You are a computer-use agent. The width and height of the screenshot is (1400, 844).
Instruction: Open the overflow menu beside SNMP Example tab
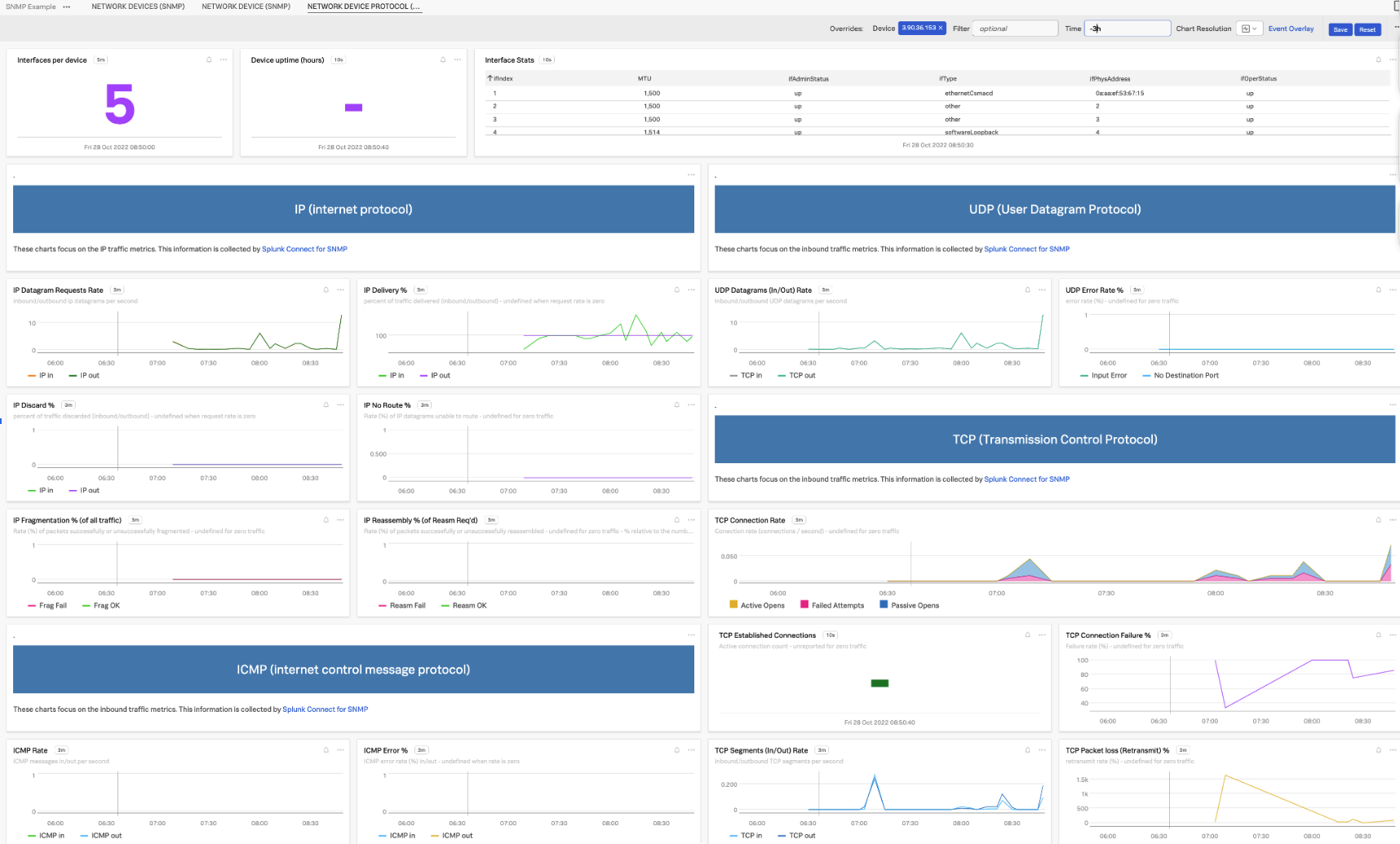tap(66, 7)
